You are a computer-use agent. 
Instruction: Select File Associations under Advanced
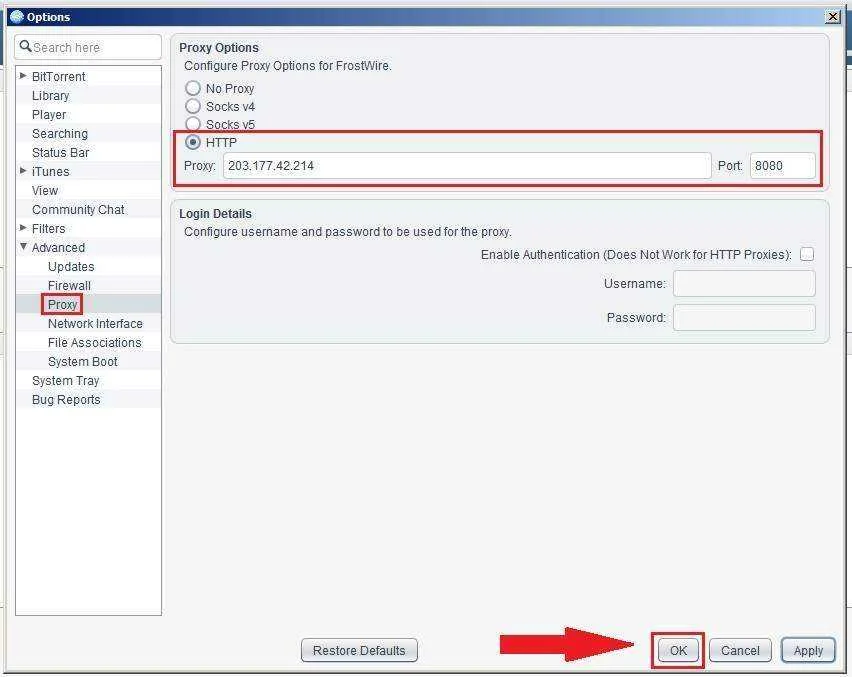[95, 343]
